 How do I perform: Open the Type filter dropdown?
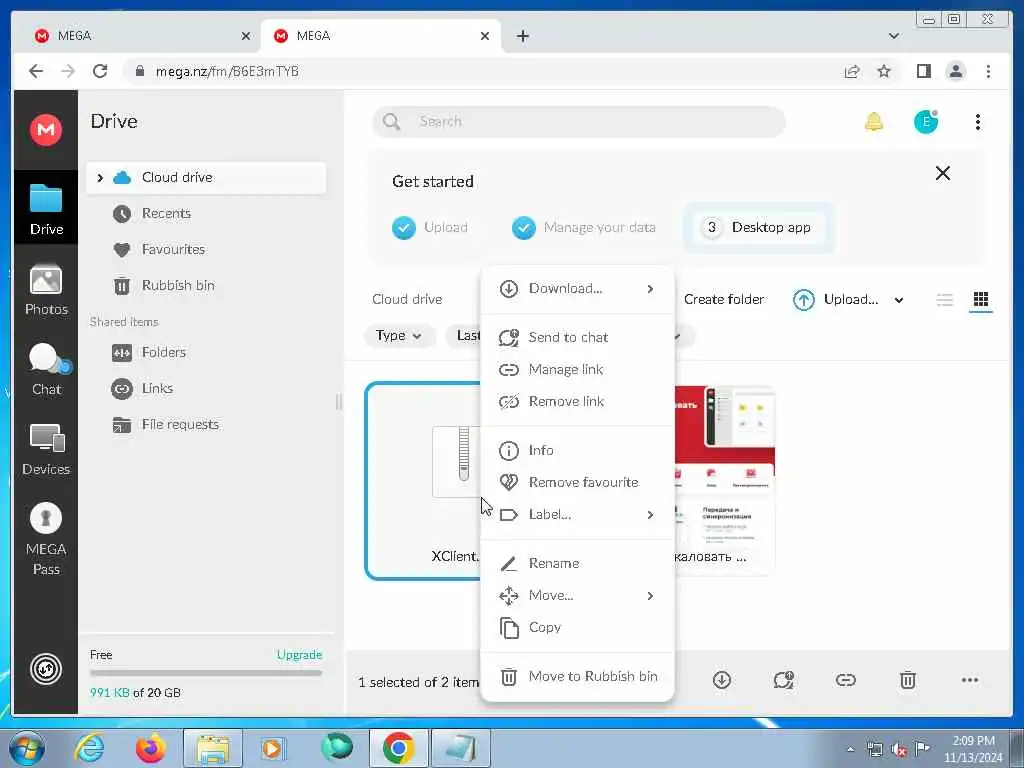(398, 336)
